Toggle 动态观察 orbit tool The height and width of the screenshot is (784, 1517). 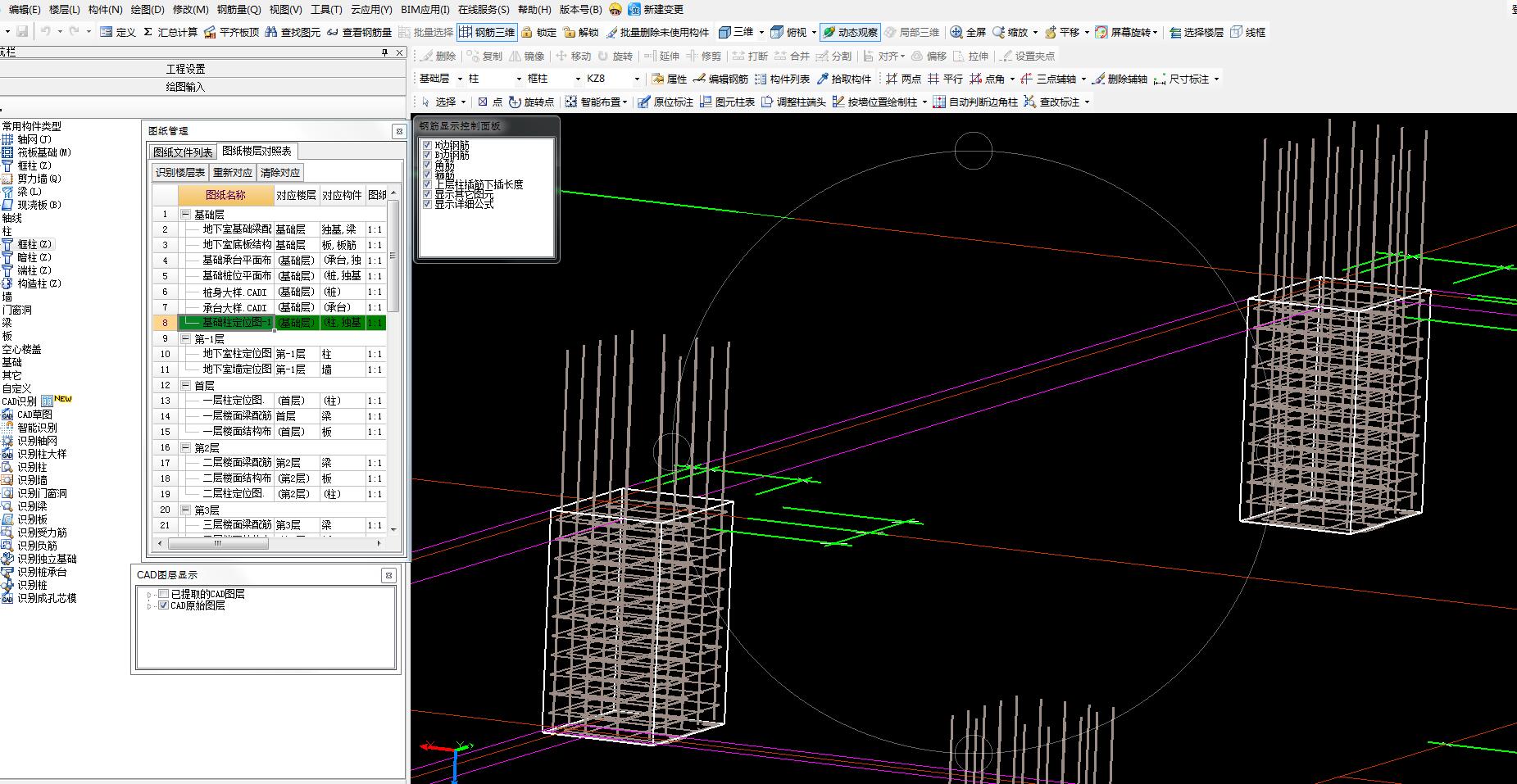click(850, 32)
